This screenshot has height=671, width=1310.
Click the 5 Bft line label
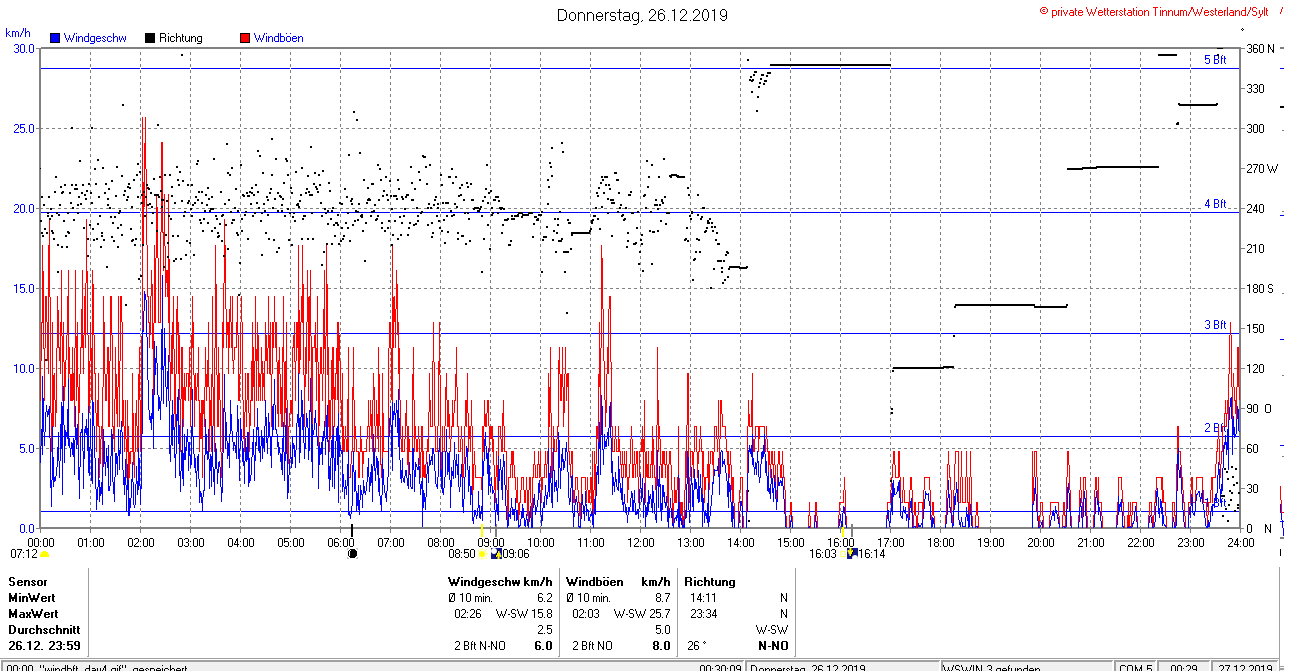point(1214,60)
